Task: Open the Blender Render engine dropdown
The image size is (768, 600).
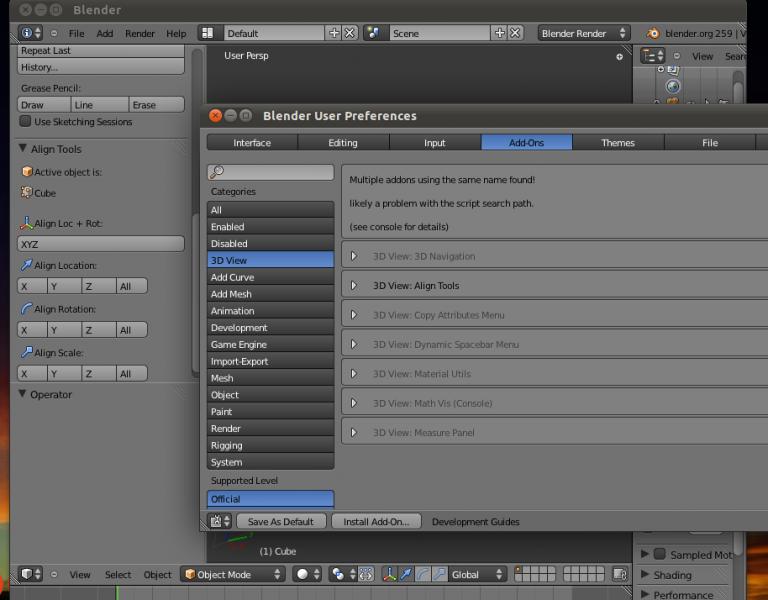Action: (x=584, y=33)
